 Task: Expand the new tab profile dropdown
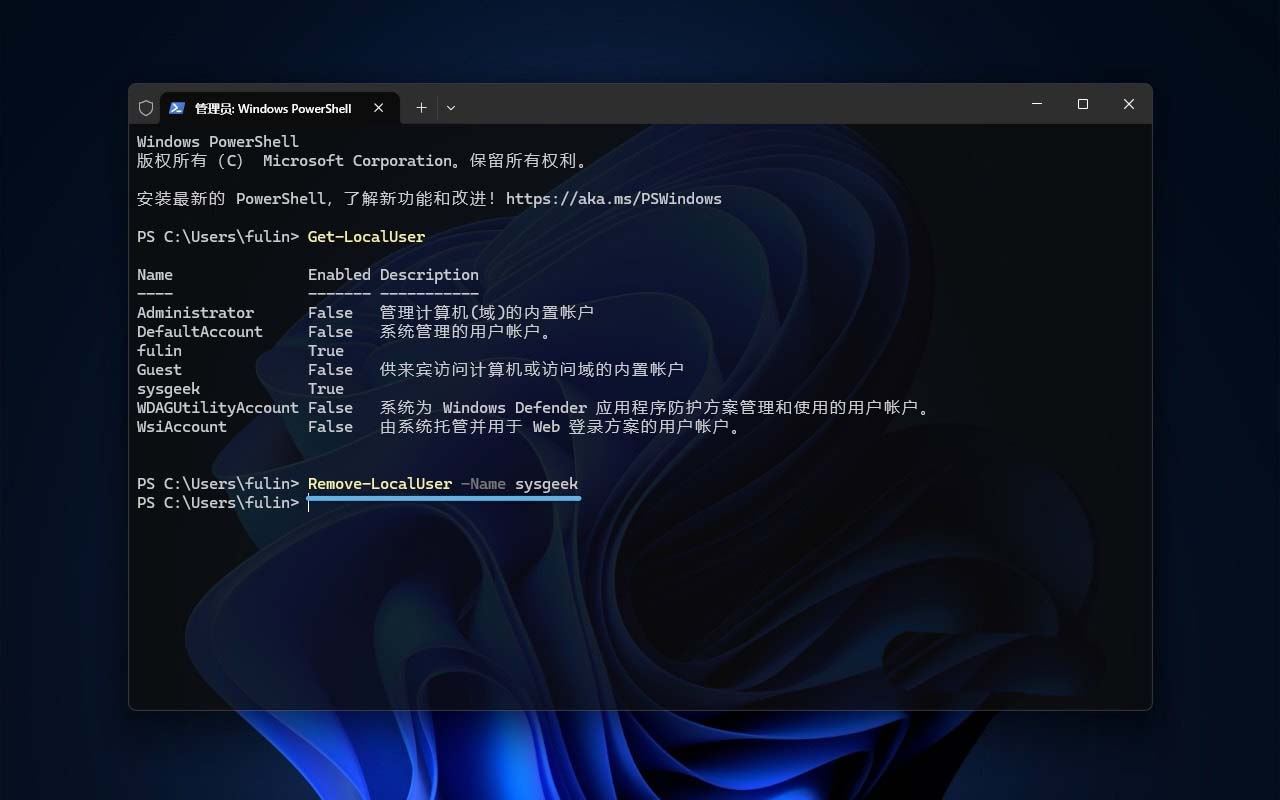(x=451, y=108)
